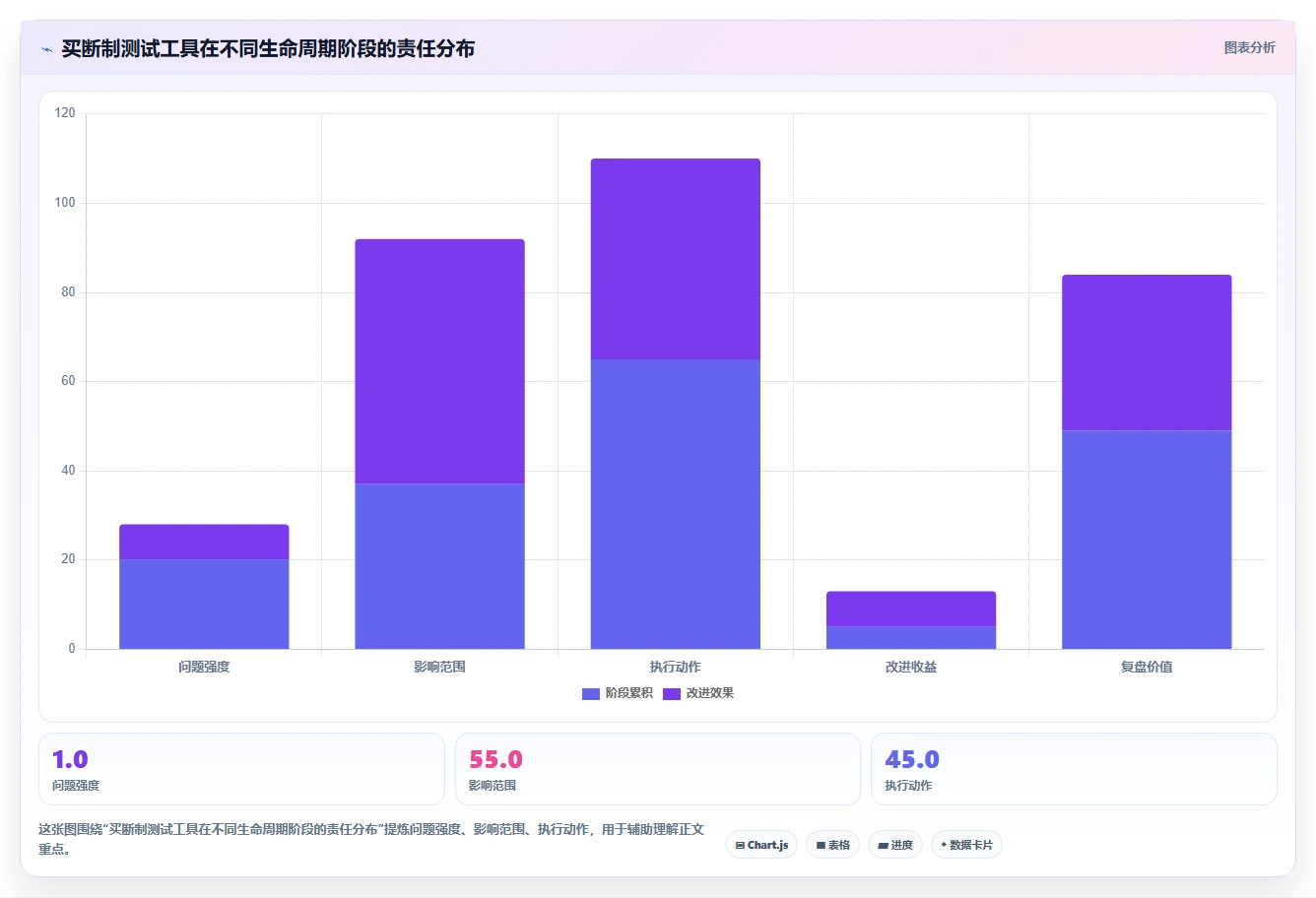Click the 表格 tag
Screen dimensions: 1316x898
pyautogui.click(x=833, y=845)
